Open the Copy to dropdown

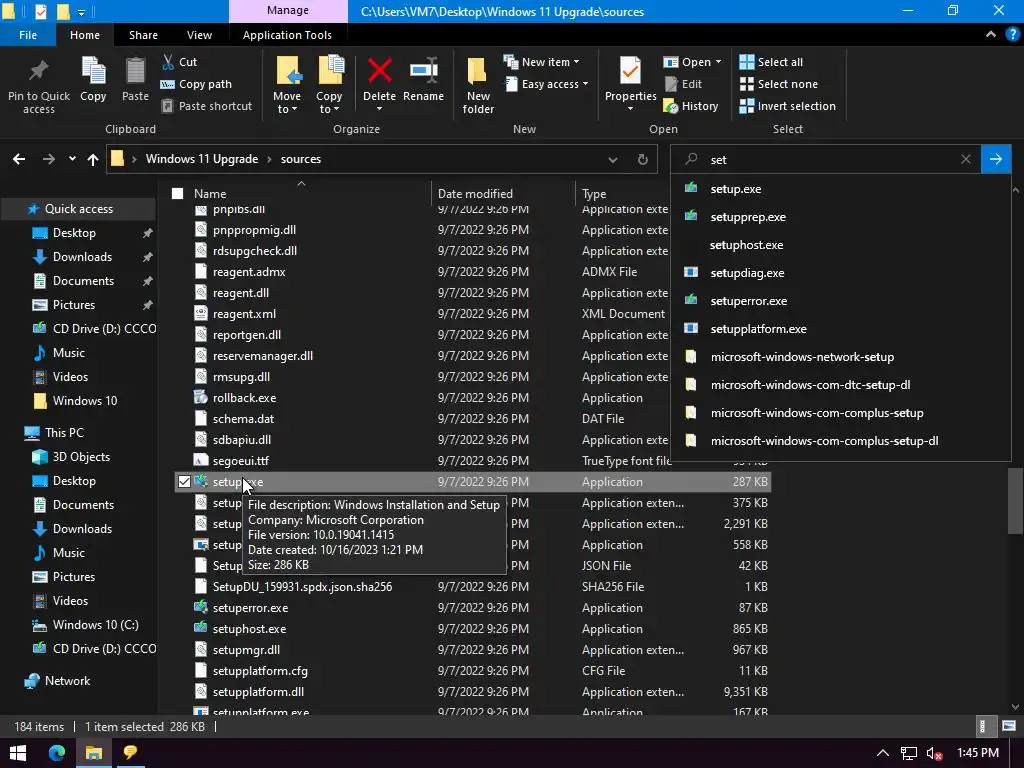[329, 86]
